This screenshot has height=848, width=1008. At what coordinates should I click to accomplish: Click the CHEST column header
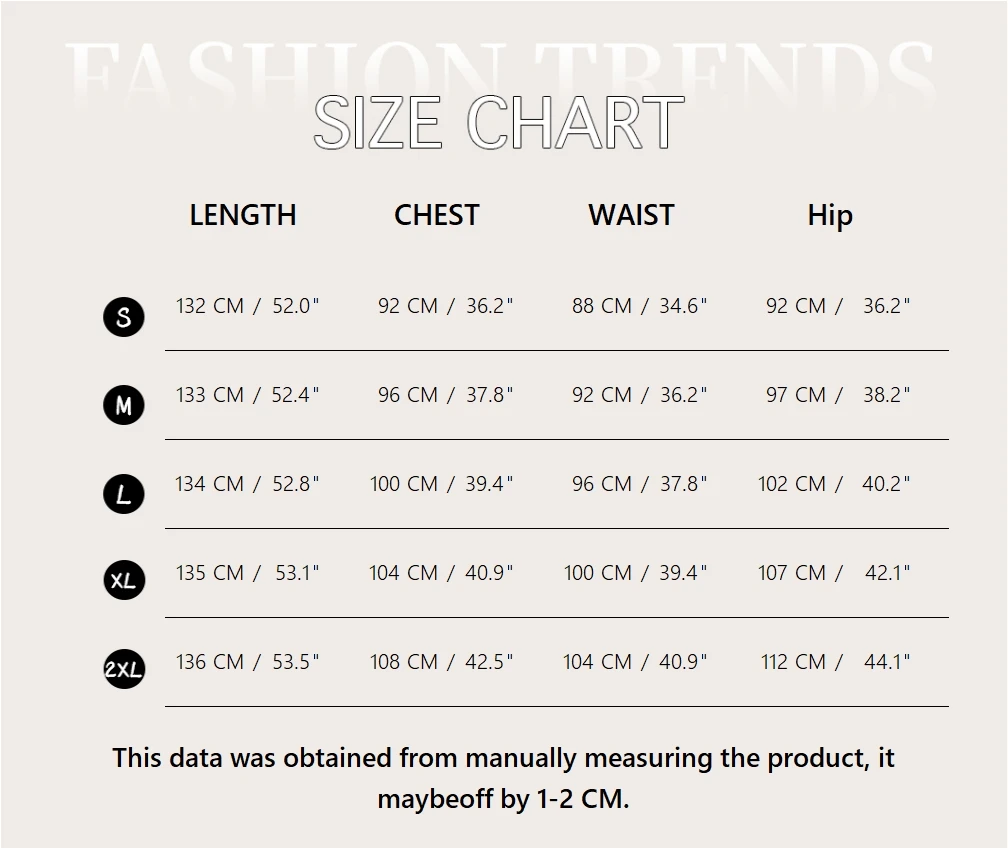437,215
